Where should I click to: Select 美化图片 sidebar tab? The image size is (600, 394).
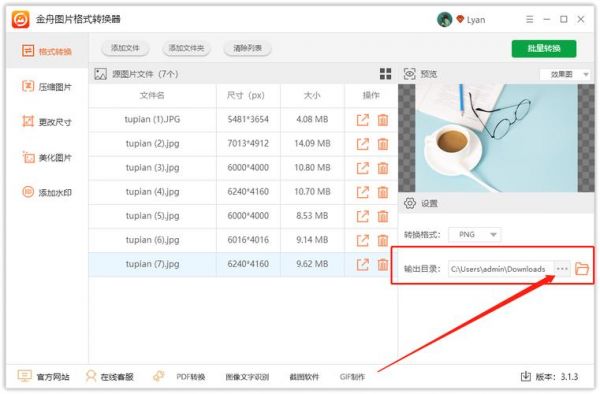point(47,158)
